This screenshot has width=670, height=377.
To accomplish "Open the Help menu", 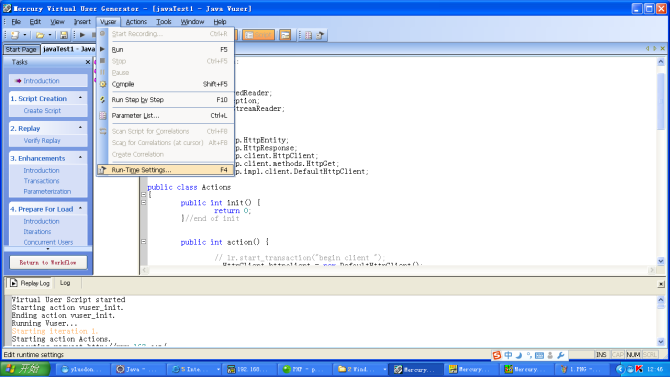I will (x=220, y=21).
